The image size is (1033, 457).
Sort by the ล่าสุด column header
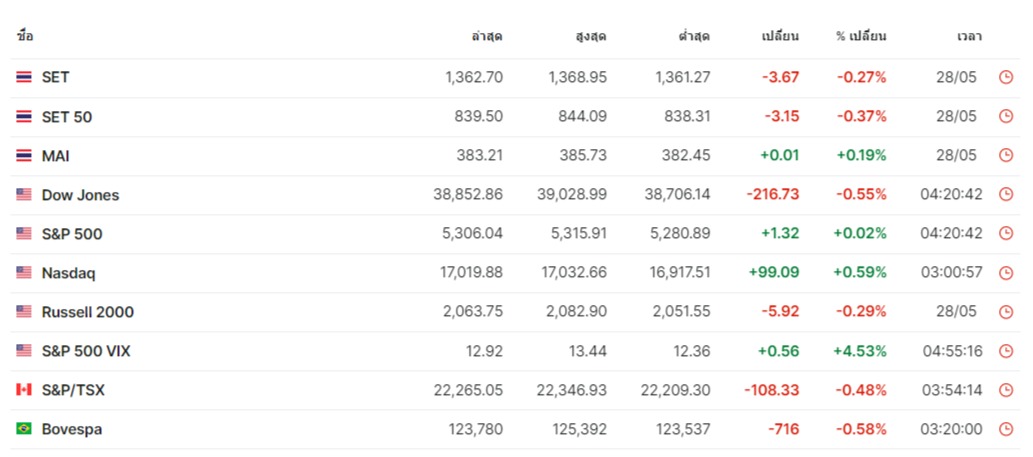486,37
